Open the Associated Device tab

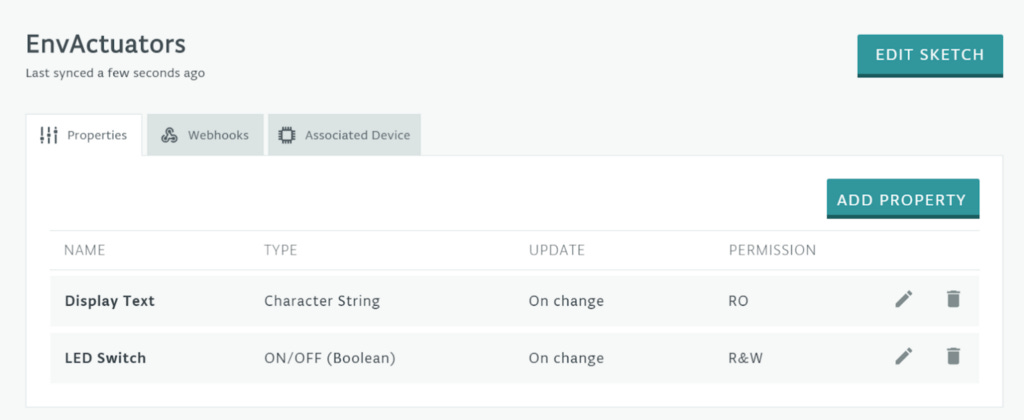pyautogui.click(x=345, y=135)
